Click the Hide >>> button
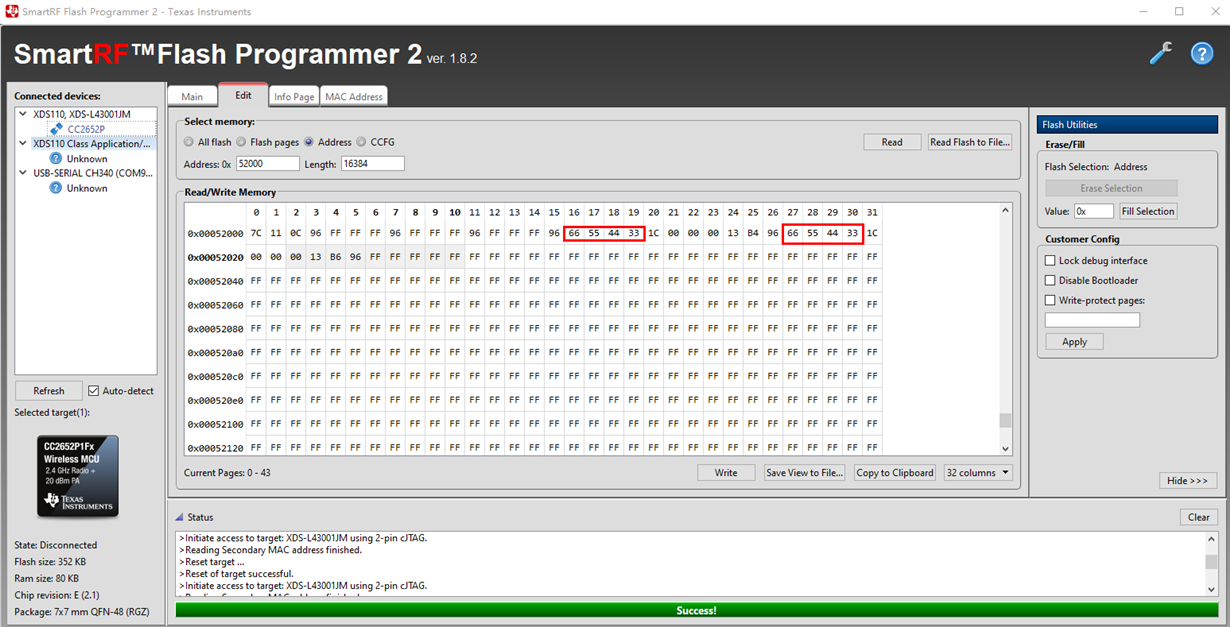Image resolution: width=1230 pixels, height=627 pixels. coord(1187,481)
